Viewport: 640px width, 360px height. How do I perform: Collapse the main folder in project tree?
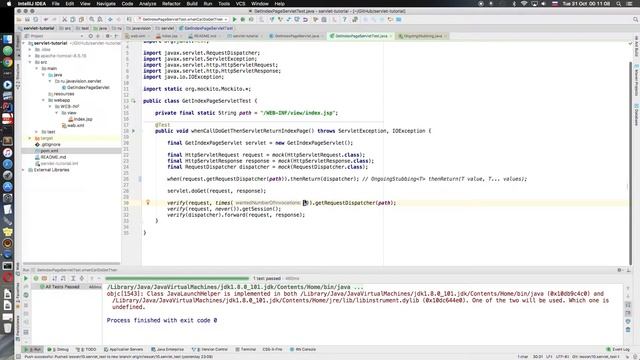tap(37, 69)
